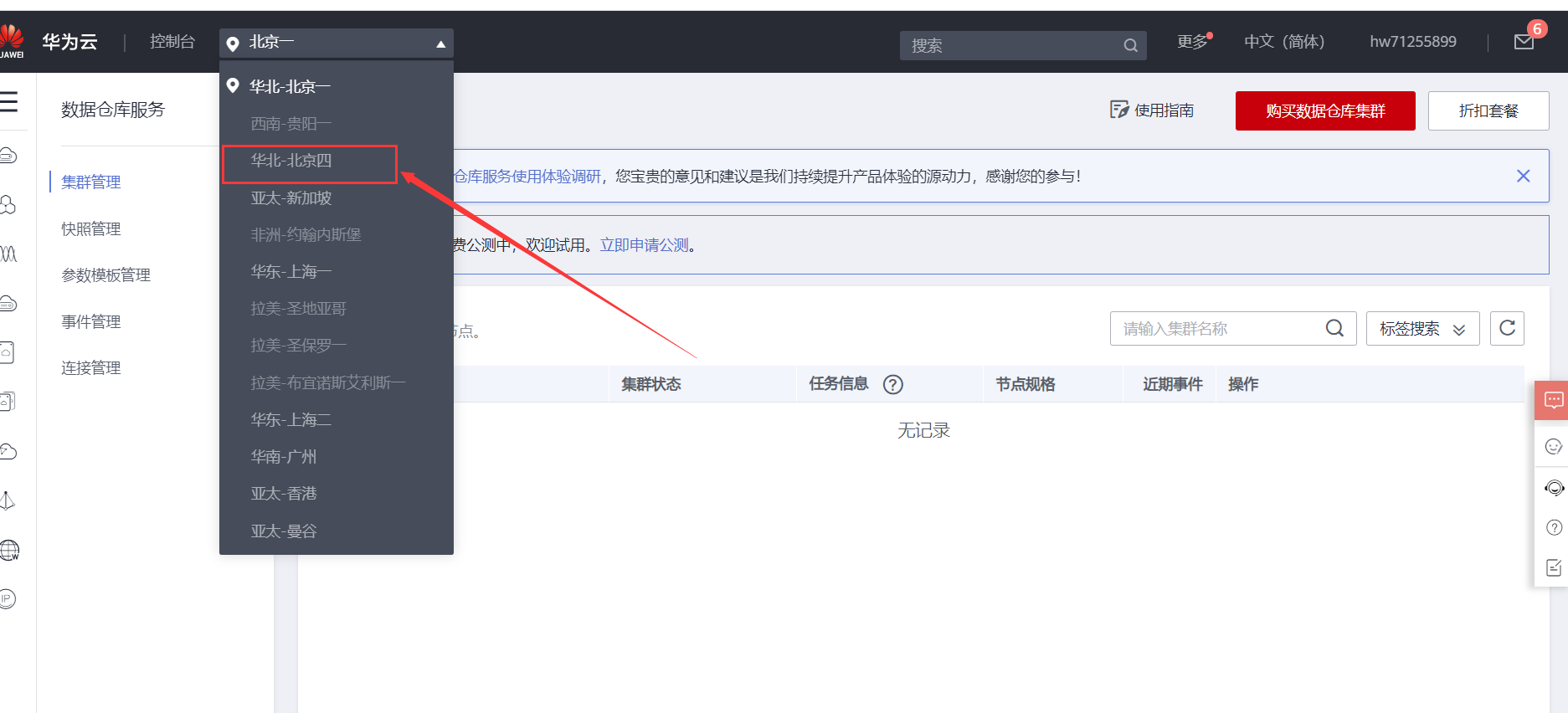Click the magnifier icon in top search bar
The height and width of the screenshot is (713, 1568).
(1130, 45)
